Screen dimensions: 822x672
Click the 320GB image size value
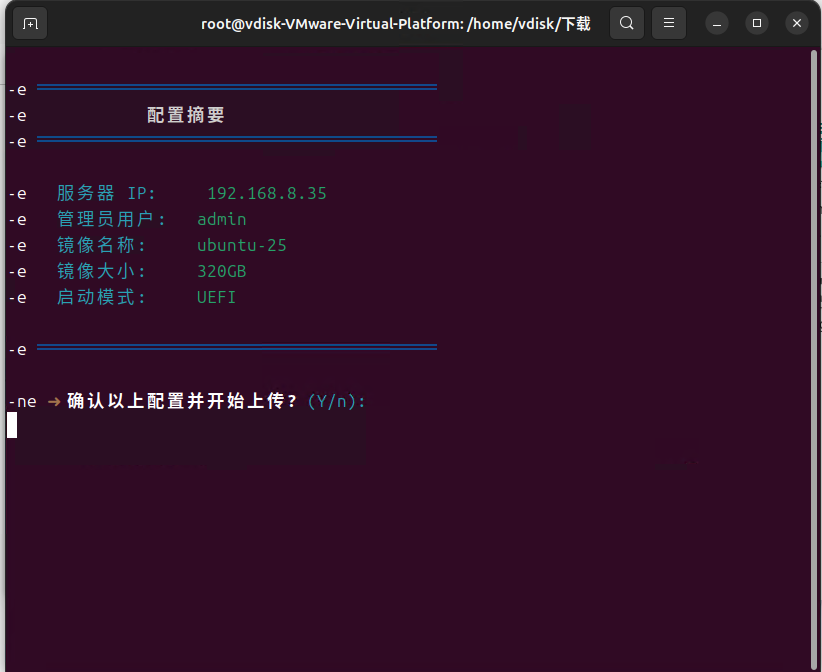point(221,271)
